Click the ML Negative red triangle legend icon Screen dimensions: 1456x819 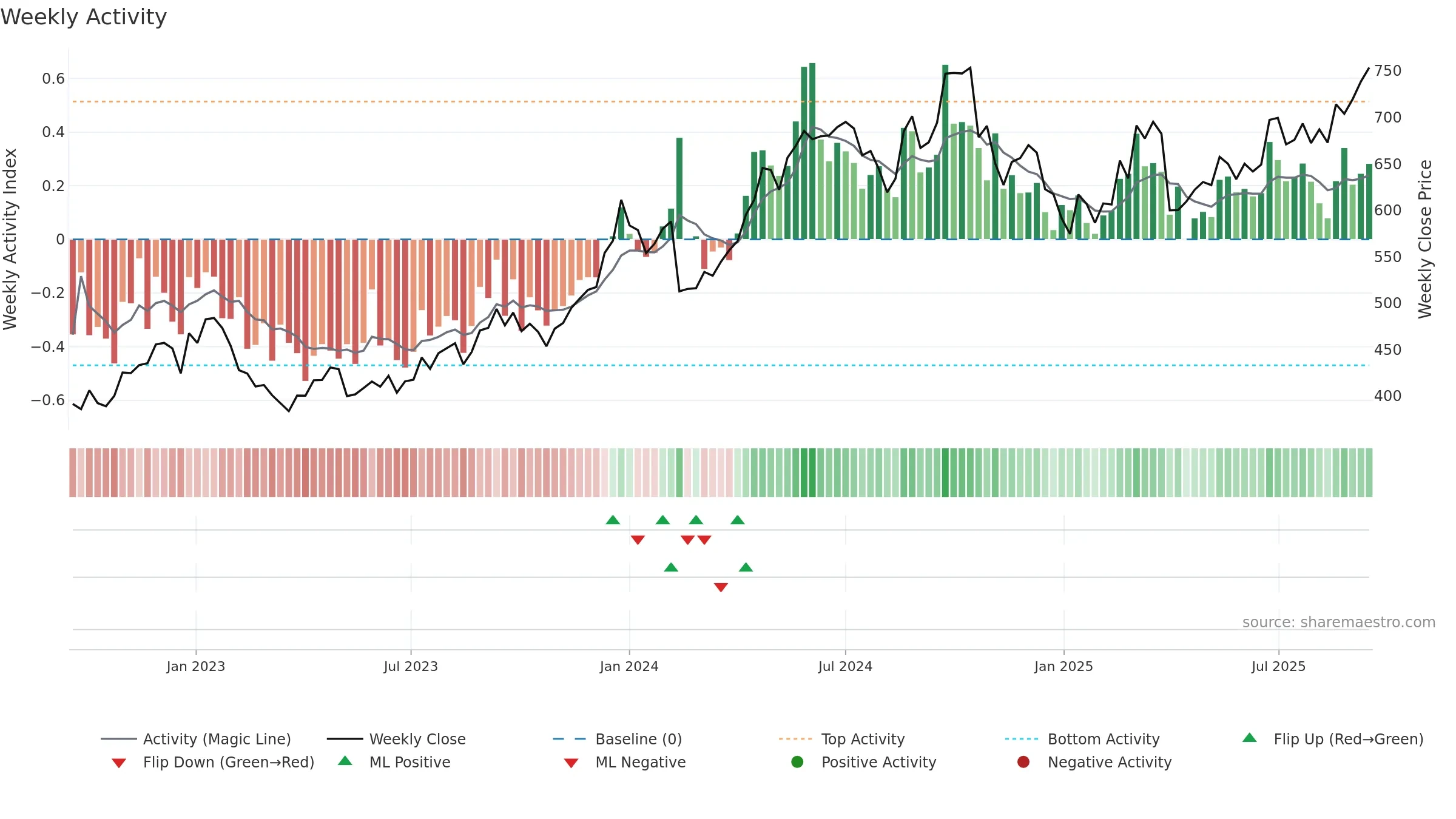coord(571,763)
